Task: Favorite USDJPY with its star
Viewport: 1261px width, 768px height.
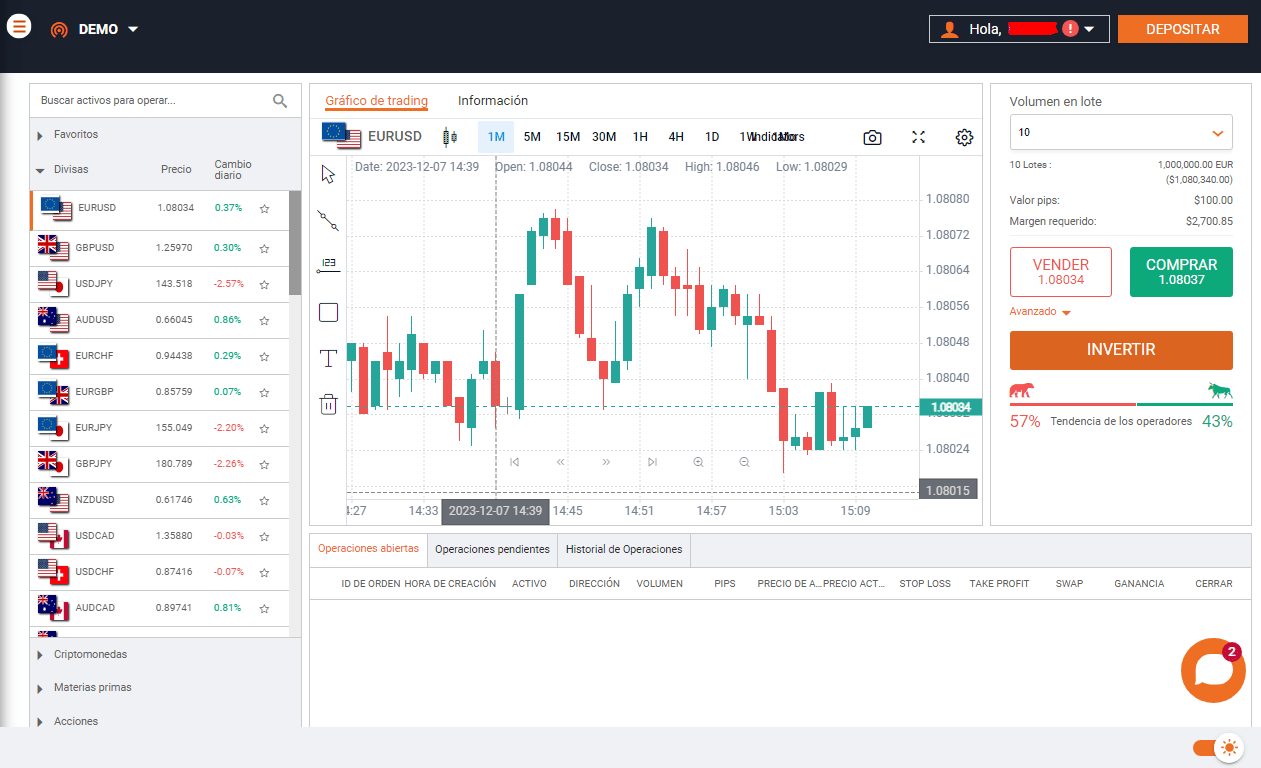Action: click(x=264, y=284)
